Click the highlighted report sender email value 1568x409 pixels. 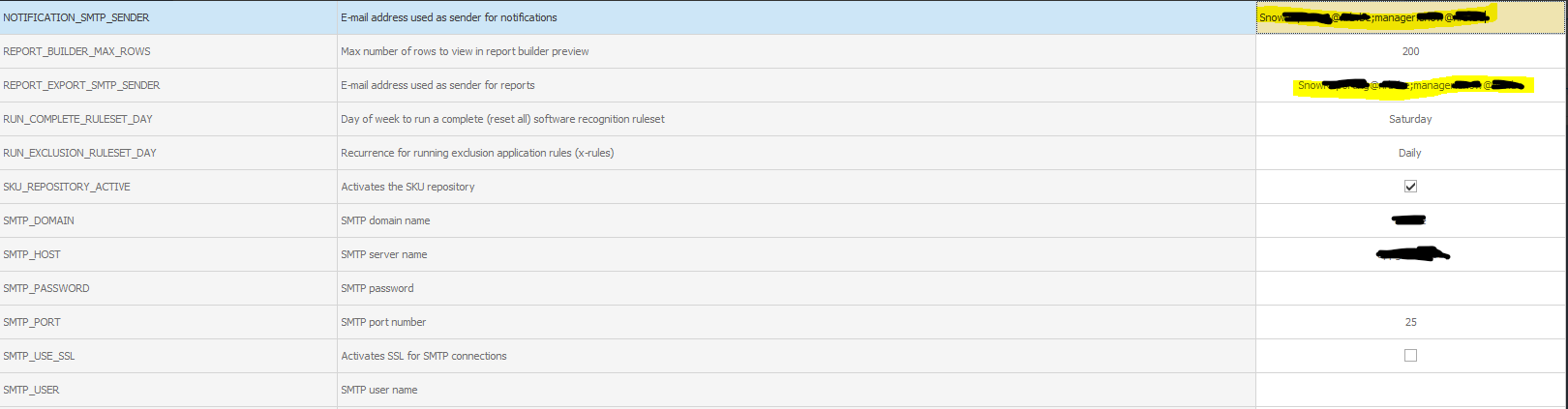[x=1410, y=85]
